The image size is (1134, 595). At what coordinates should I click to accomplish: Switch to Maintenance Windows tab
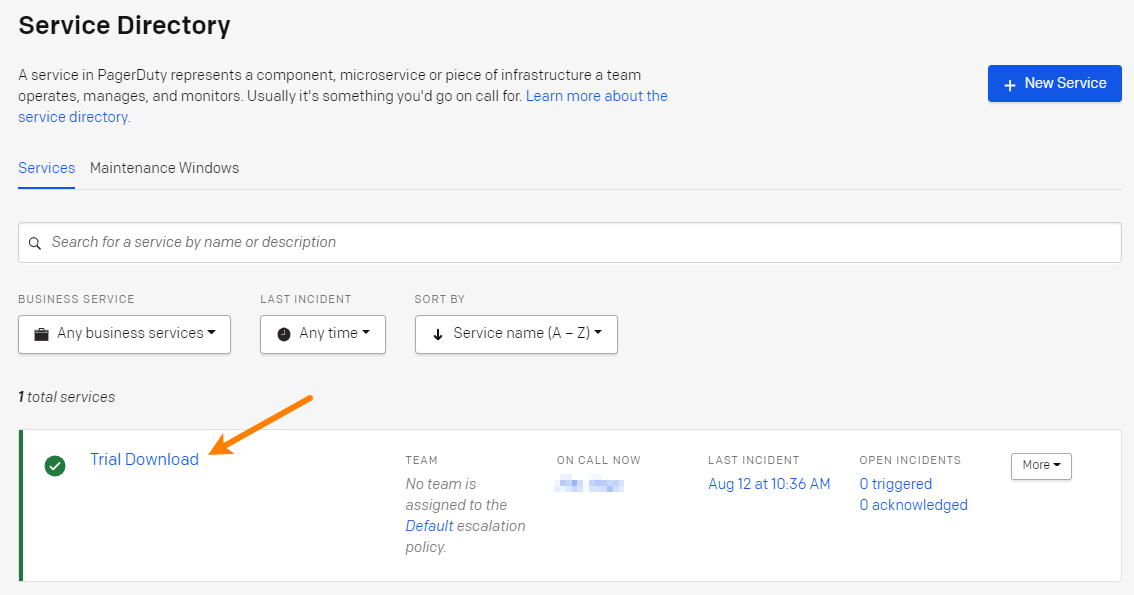pyautogui.click(x=164, y=168)
